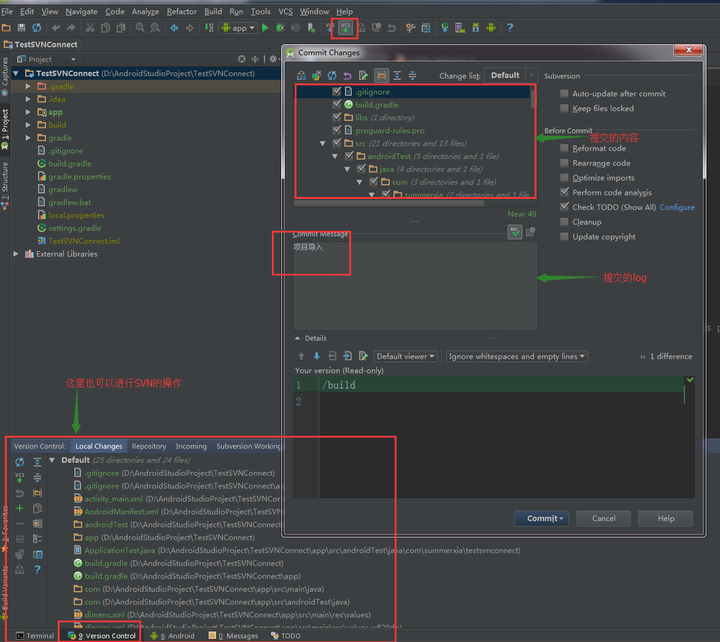Click Group by Directory icon in Commit dialog
720x642 pixels.
click(382, 75)
